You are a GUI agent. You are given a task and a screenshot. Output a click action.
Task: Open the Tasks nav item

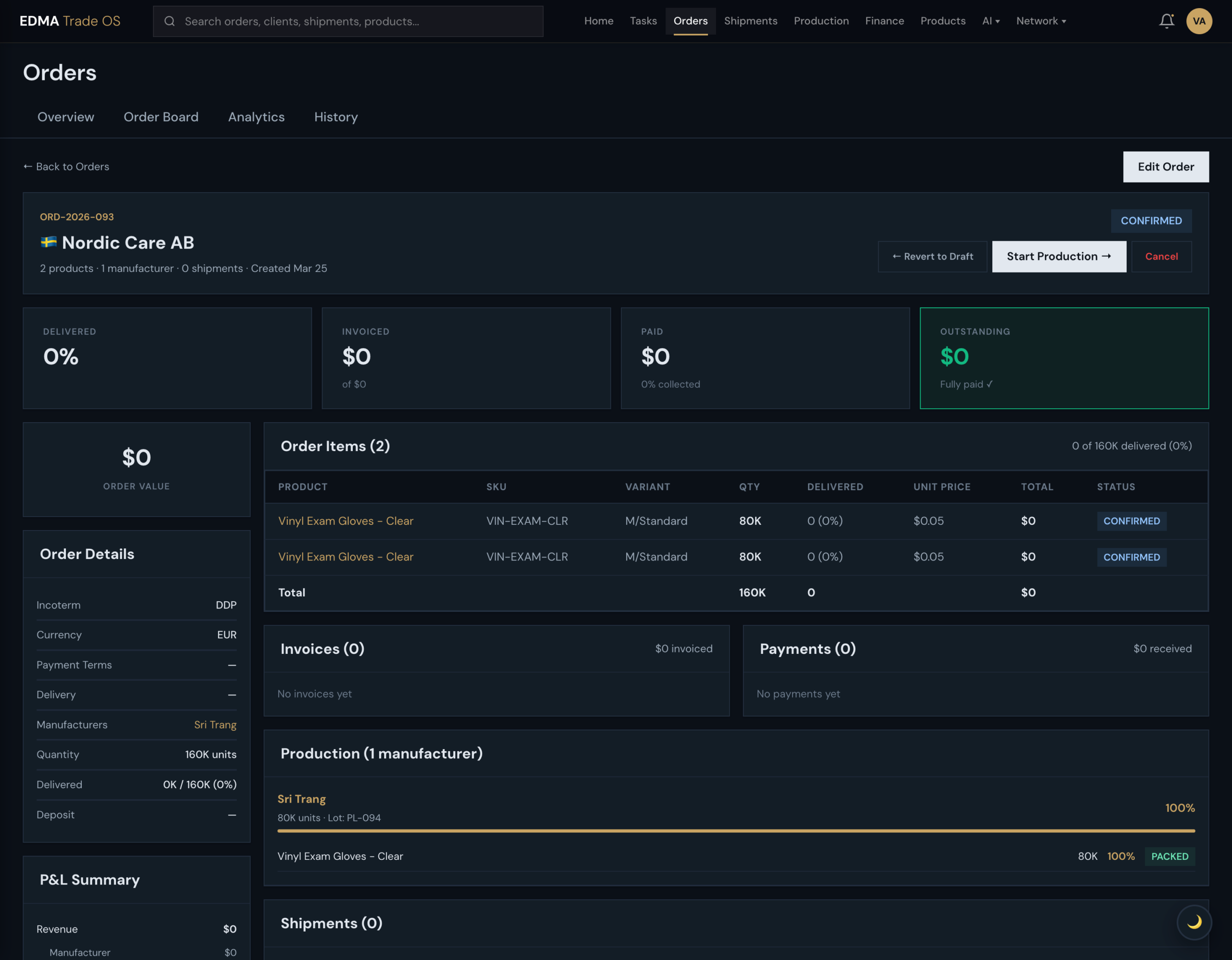pos(643,21)
